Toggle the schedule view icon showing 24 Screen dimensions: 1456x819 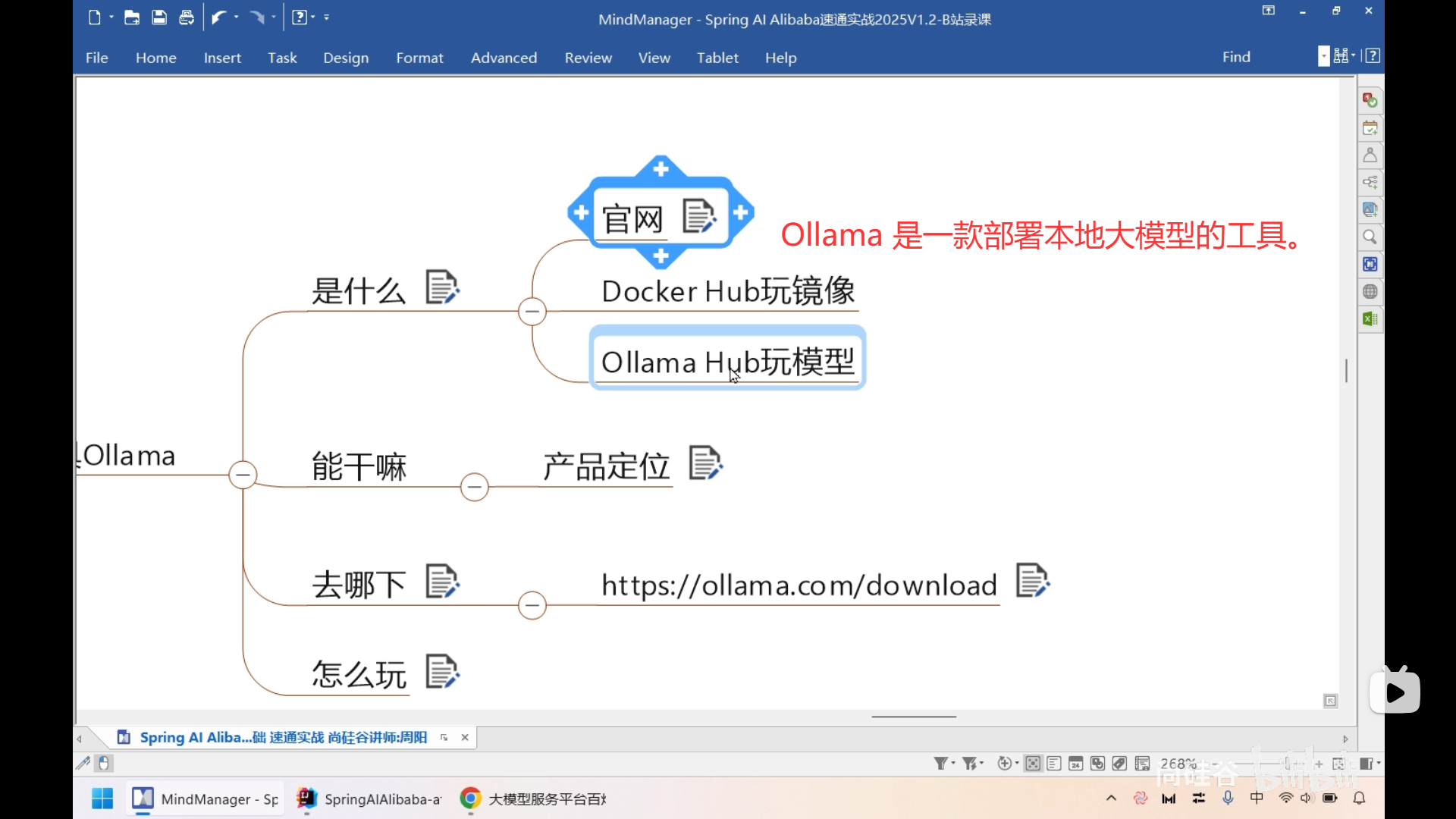tap(1076, 764)
